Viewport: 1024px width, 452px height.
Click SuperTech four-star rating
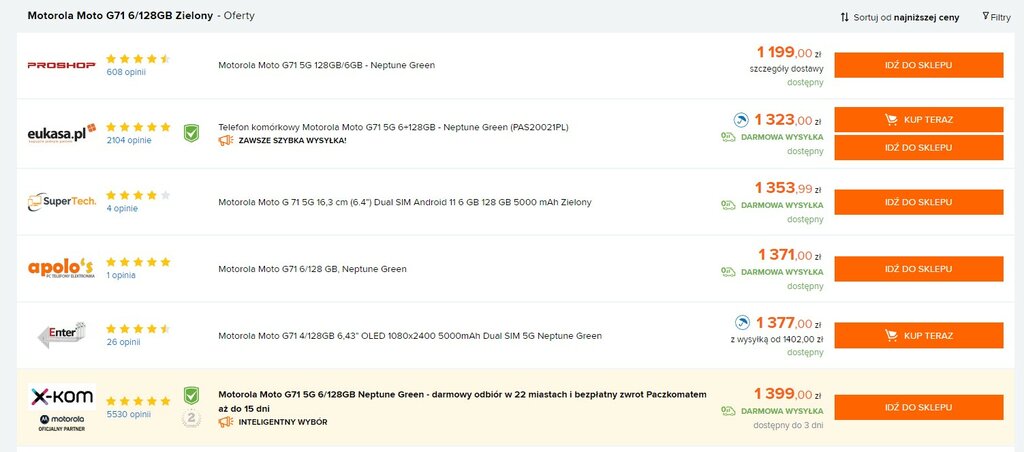[138, 195]
